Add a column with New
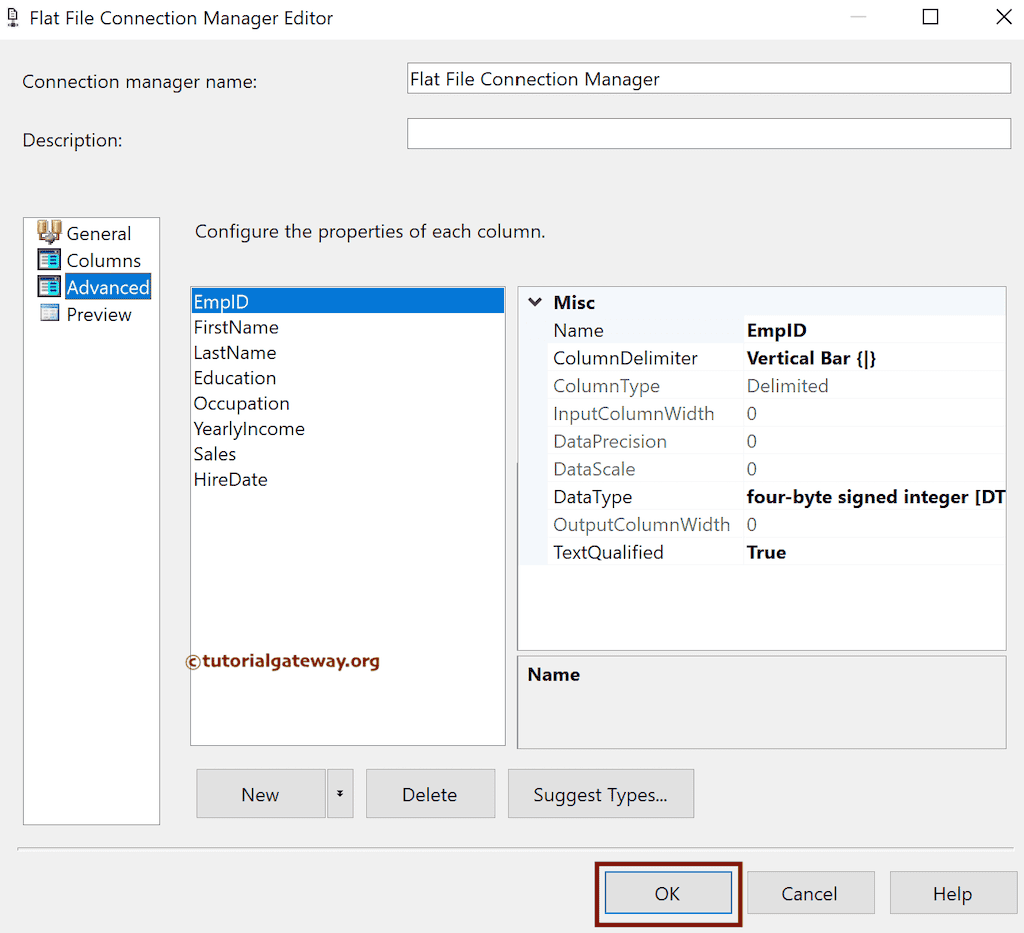Viewport: 1024px width, 933px height. 260,793
